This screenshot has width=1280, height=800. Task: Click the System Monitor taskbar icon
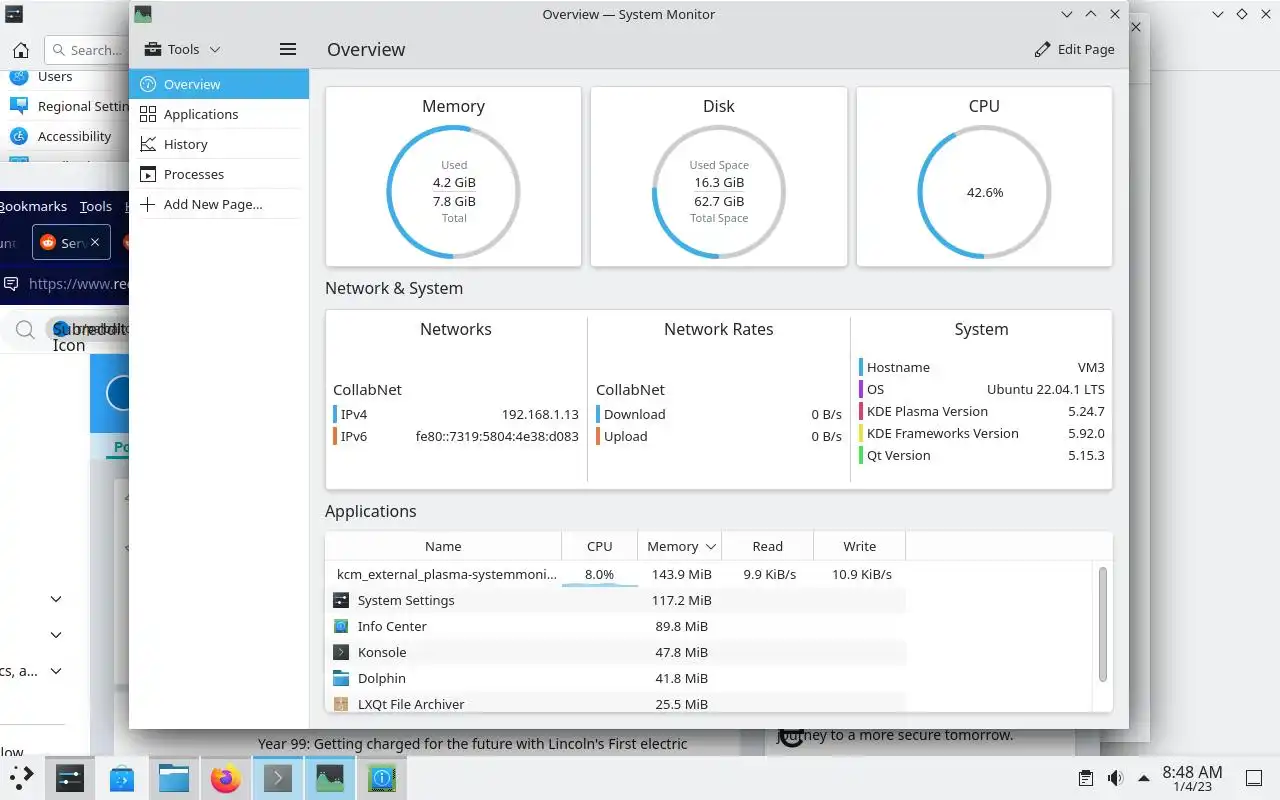pos(330,778)
